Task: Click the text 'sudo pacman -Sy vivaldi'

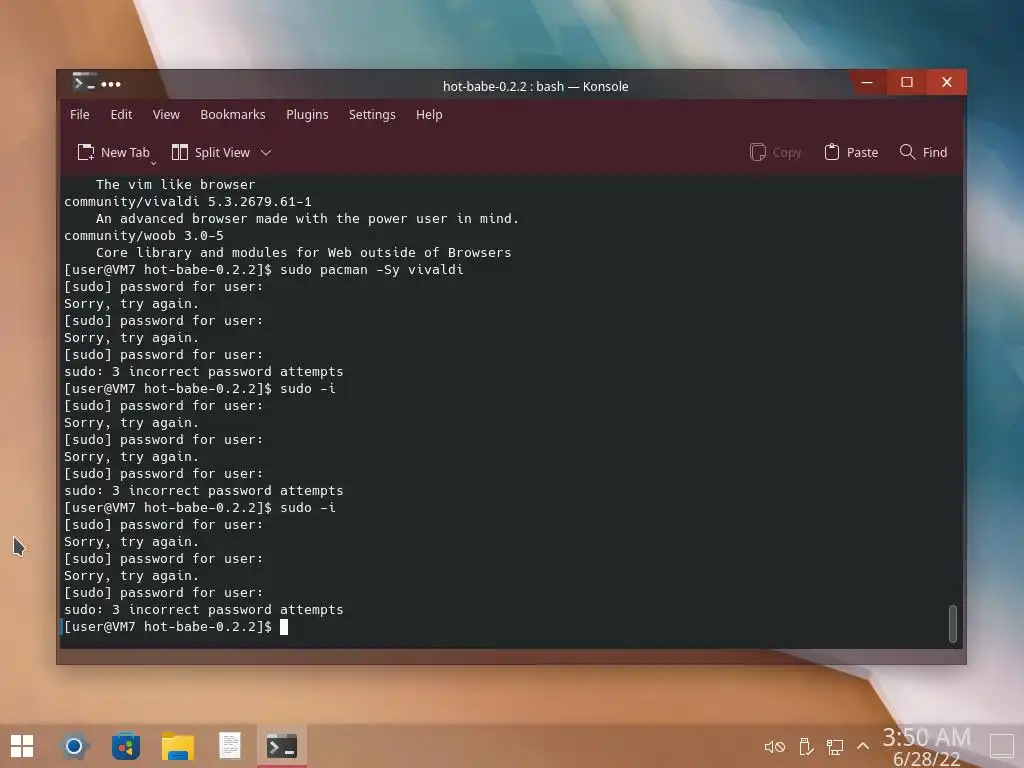Action: (372, 270)
